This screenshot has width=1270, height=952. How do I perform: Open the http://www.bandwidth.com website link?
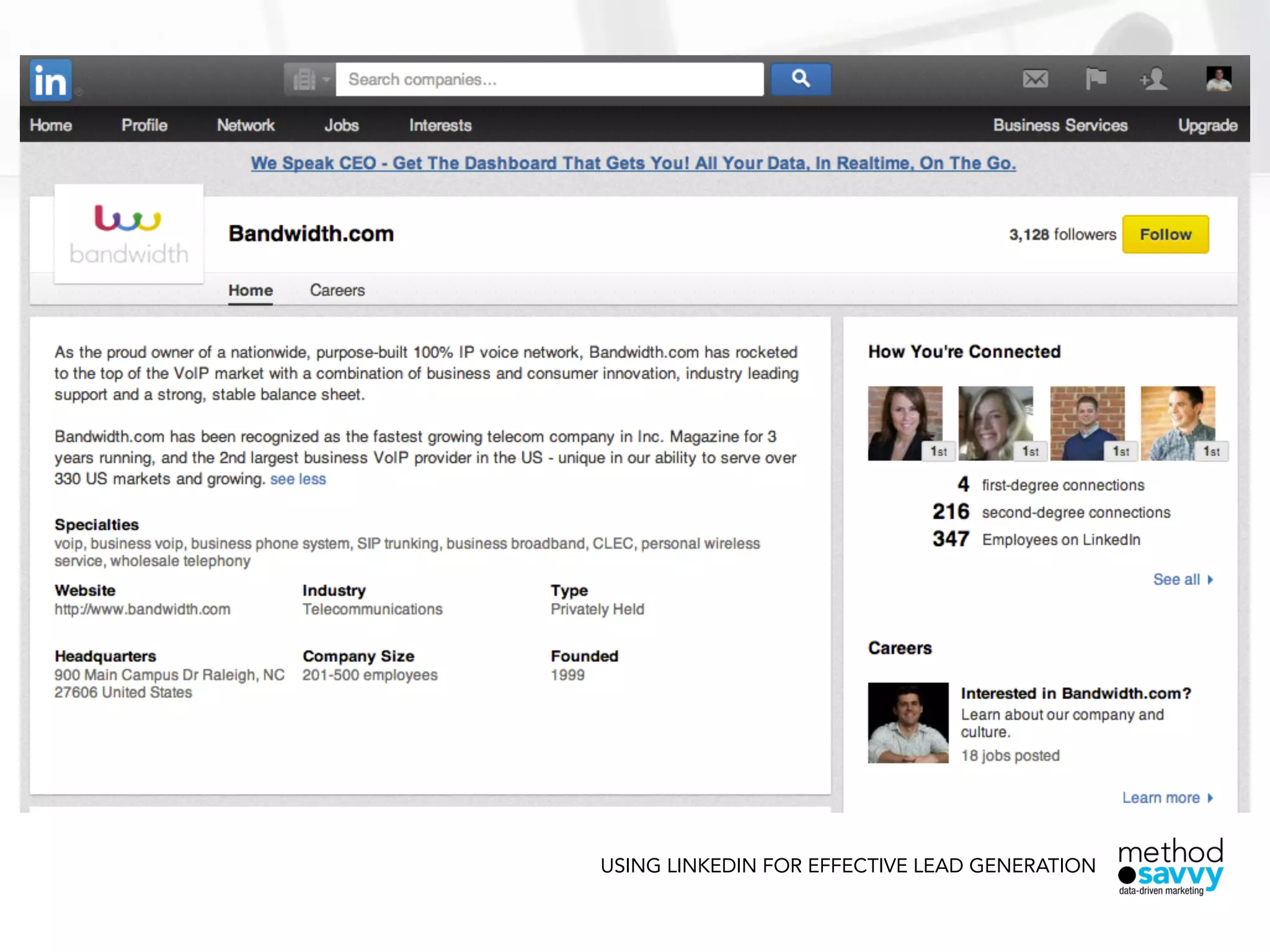[x=142, y=609]
